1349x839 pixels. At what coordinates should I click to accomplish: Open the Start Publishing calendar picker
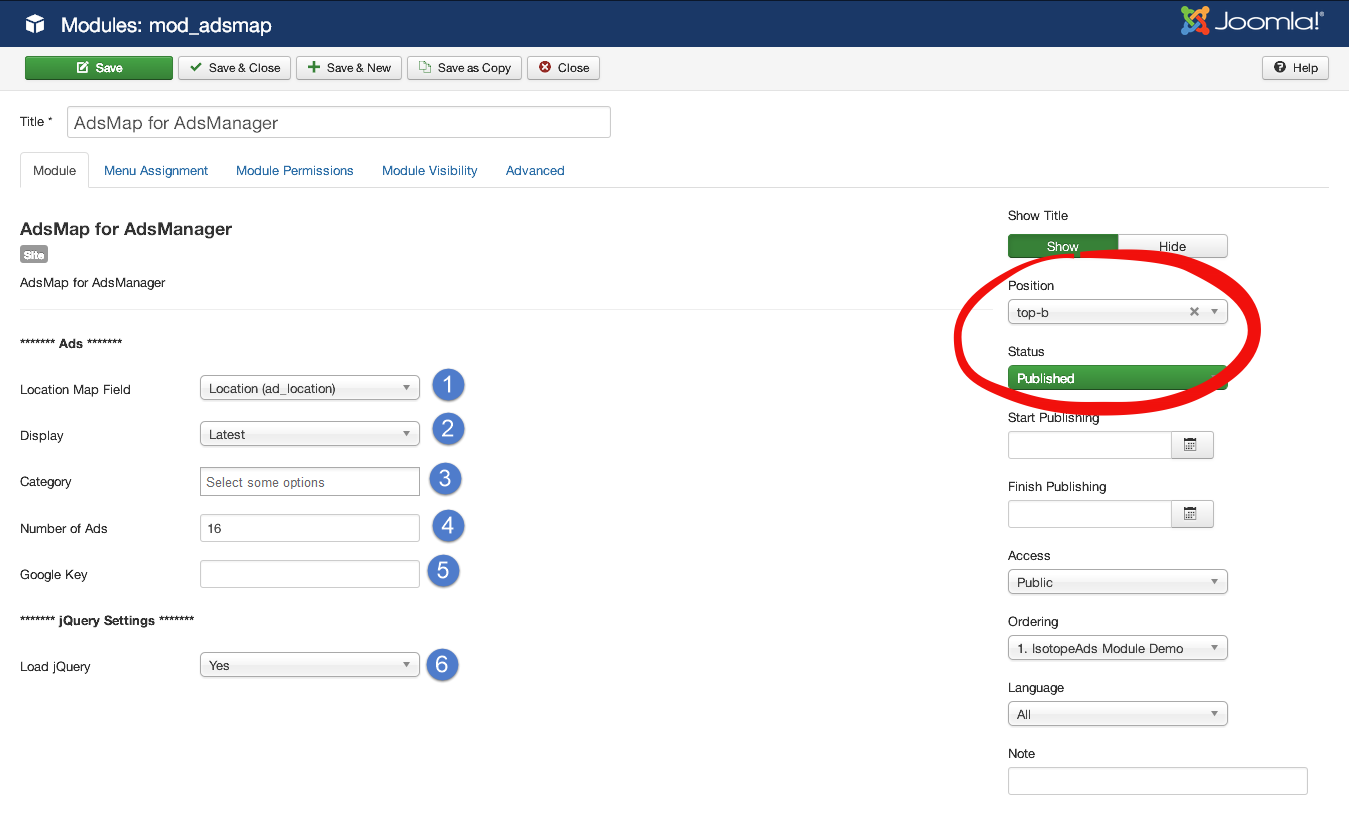click(1192, 444)
